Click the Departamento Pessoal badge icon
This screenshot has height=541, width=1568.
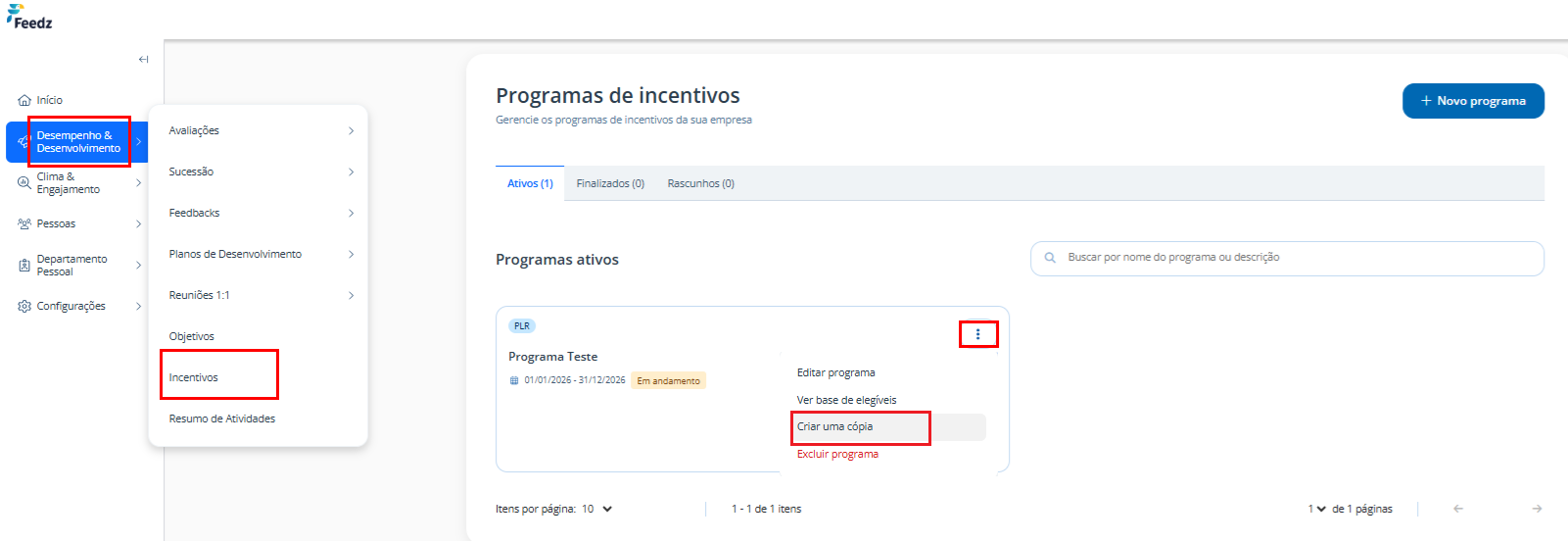(24, 266)
